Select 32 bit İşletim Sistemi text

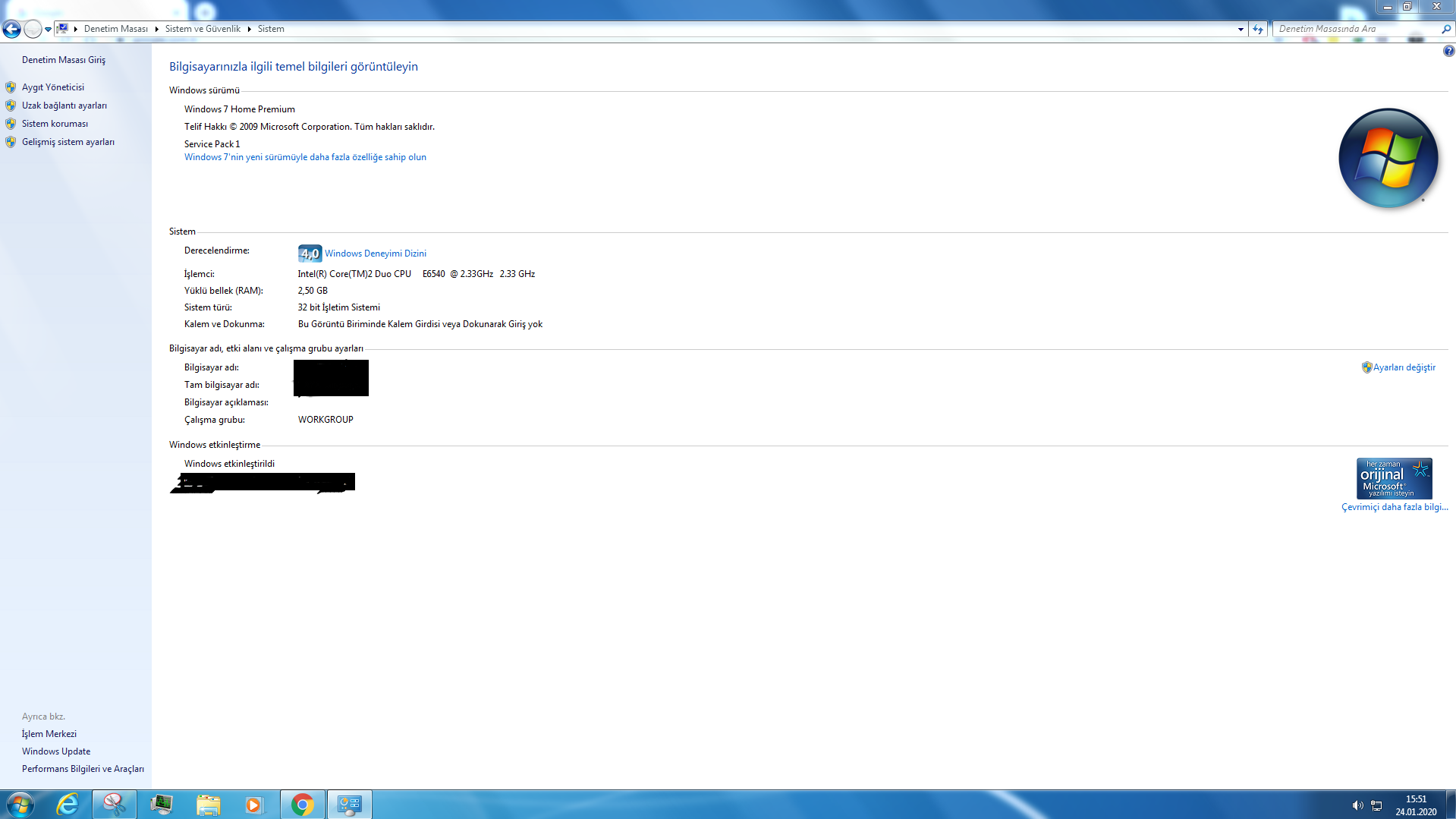pos(339,307)
